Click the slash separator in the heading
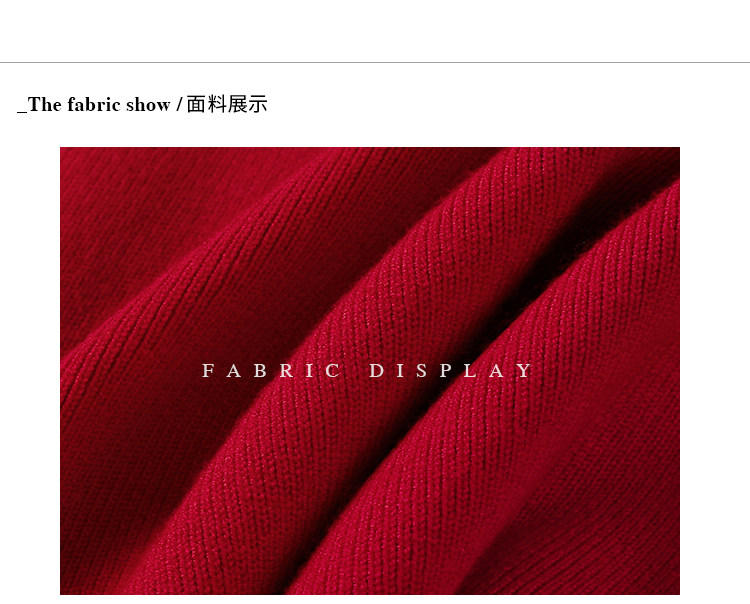The width and height of the screenshot is (750, 604). pos(179,105)
